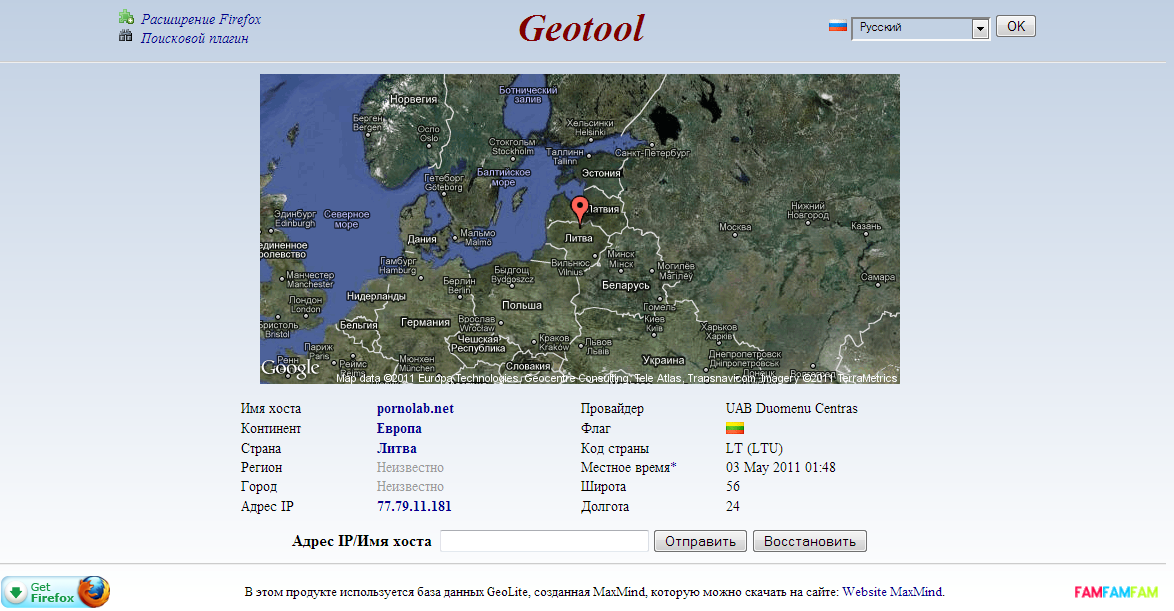The image size is (1174, 611).
Task: Open the Поисковой плагин link
Action: pos(195,38)
